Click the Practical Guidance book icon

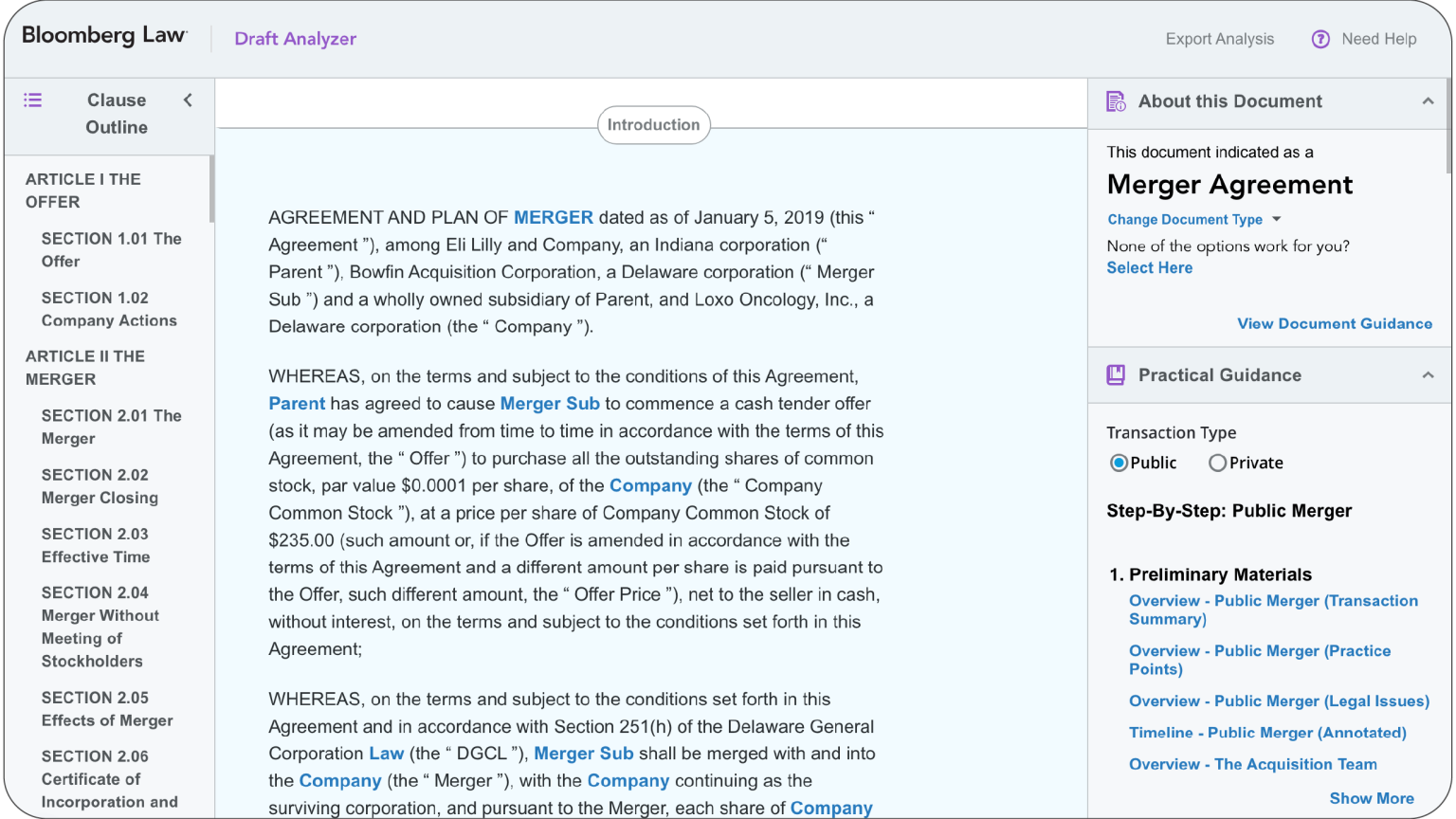[x=1115, y=374]
